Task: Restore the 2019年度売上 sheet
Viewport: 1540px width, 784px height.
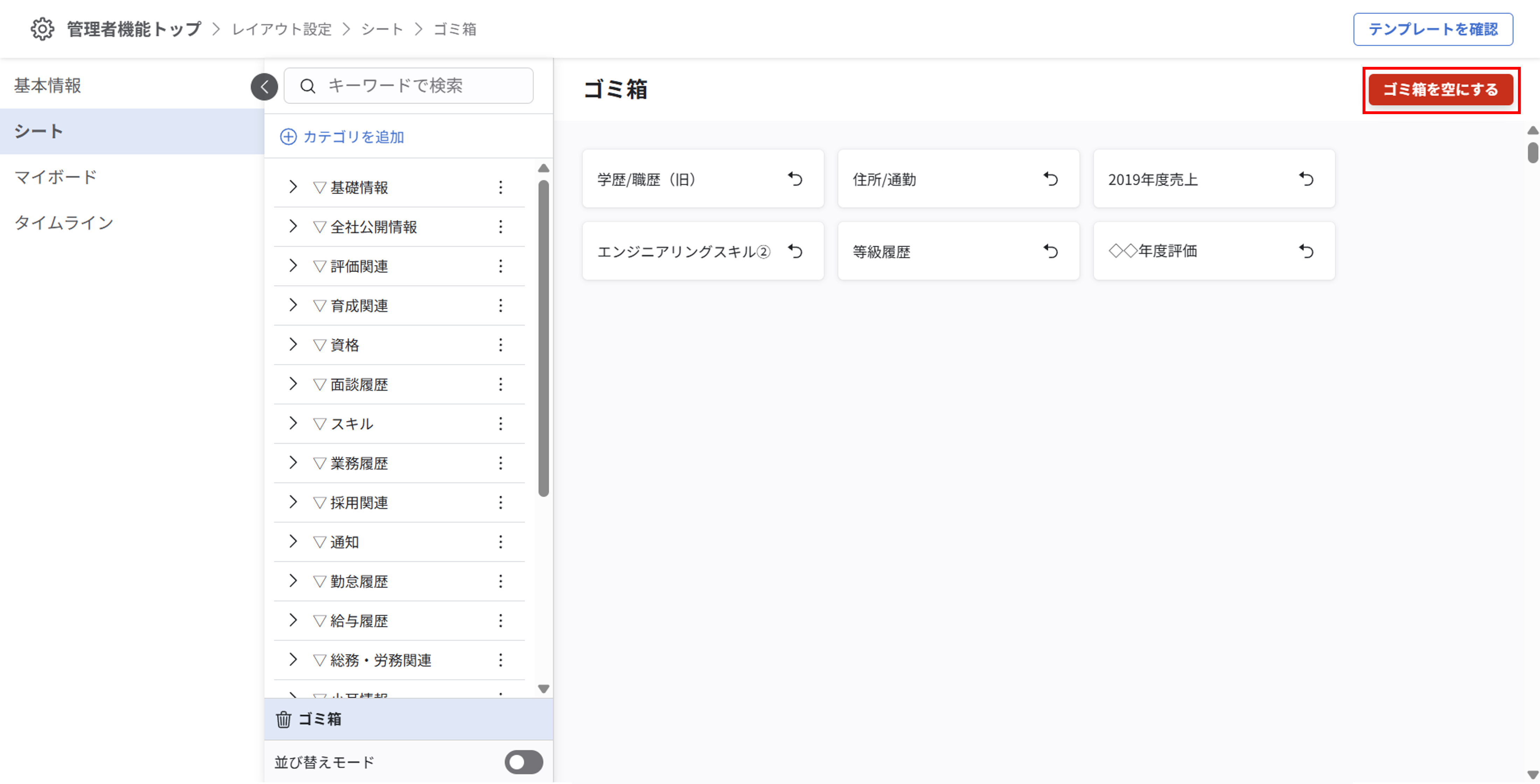Action: 1306,179
